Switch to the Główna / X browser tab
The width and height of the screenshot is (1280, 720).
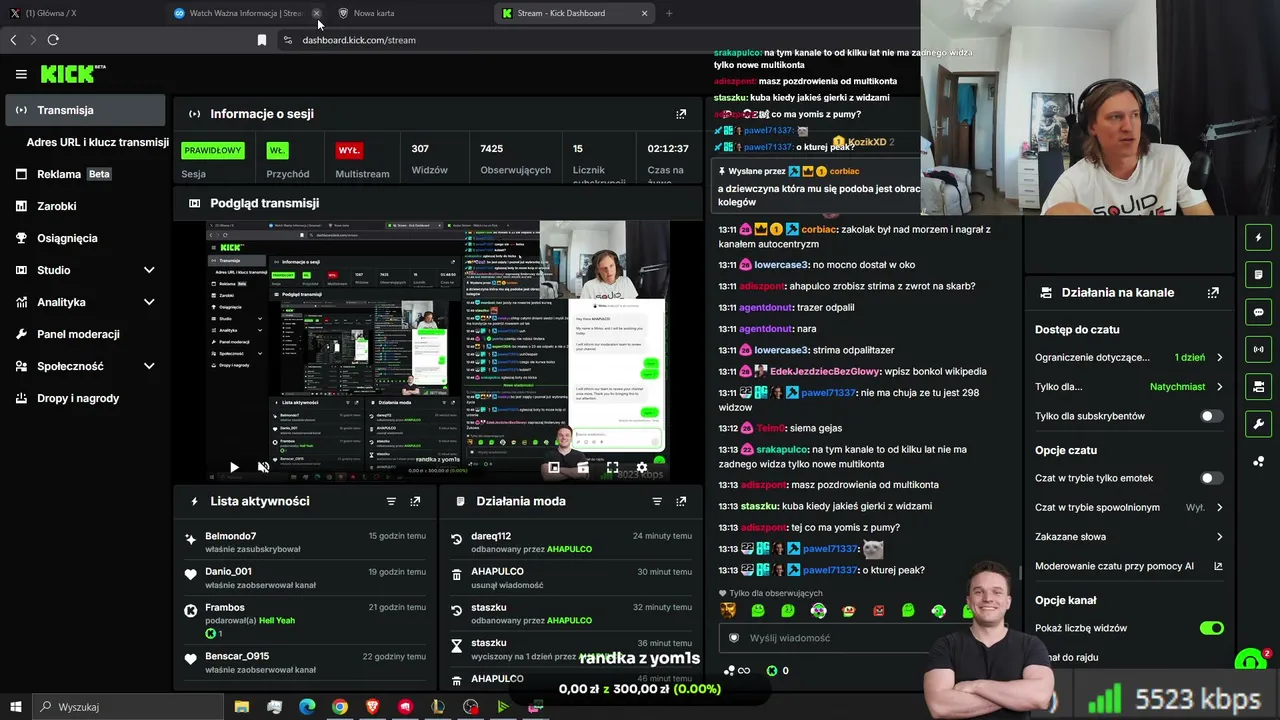(x=80, y=13)
